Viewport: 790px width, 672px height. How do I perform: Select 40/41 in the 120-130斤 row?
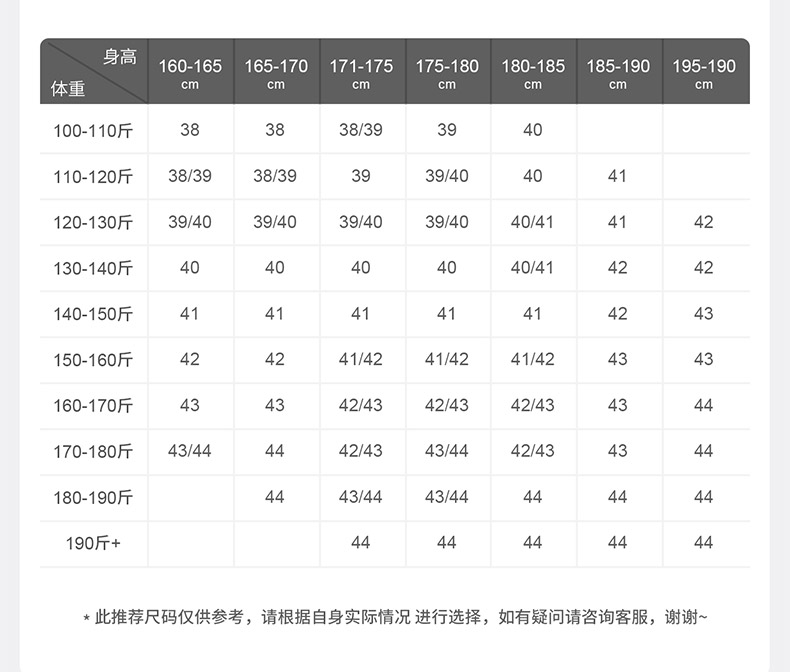pyautogui.click(x=532, y=222)
